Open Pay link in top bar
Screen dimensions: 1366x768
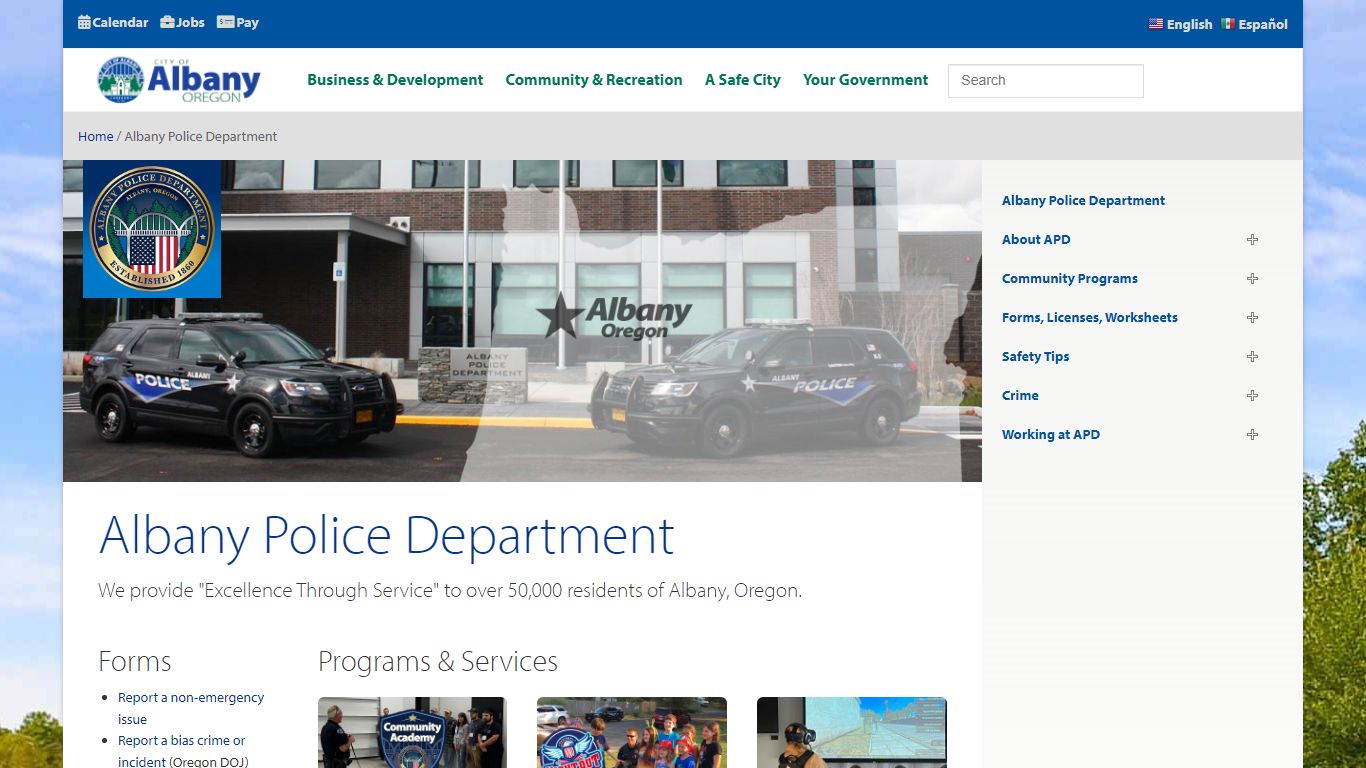coord(247,22)
